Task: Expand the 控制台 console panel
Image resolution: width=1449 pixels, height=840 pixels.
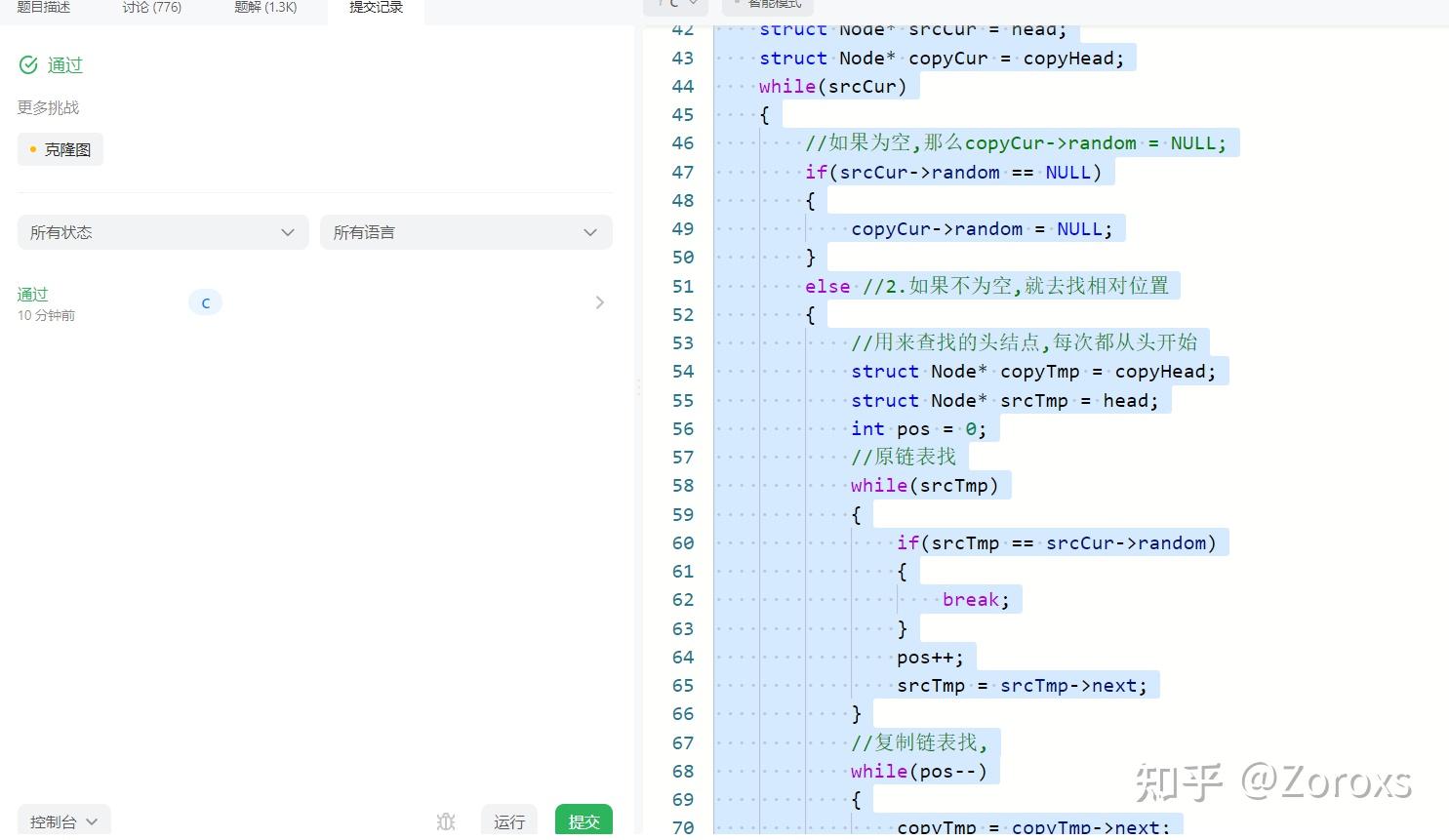Action: pyautogui.click(x=61, y=820)
